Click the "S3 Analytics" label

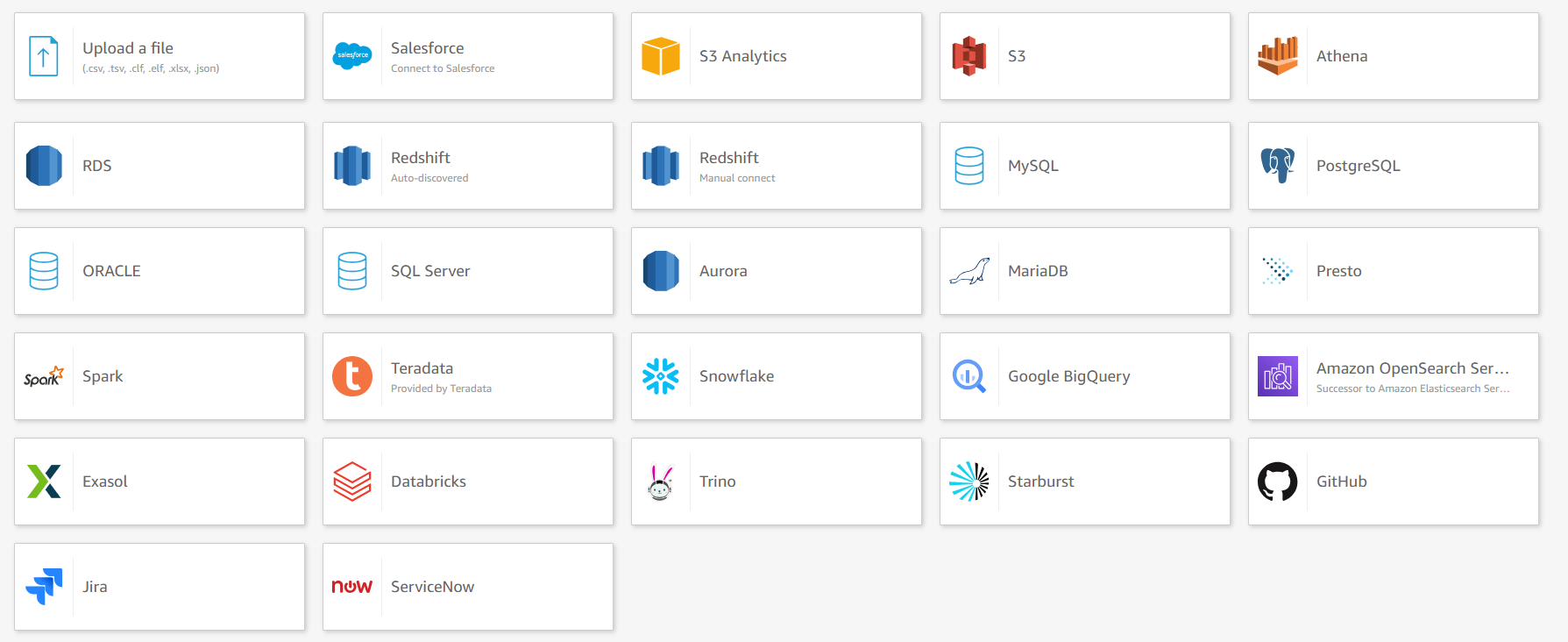pos(743,56)
